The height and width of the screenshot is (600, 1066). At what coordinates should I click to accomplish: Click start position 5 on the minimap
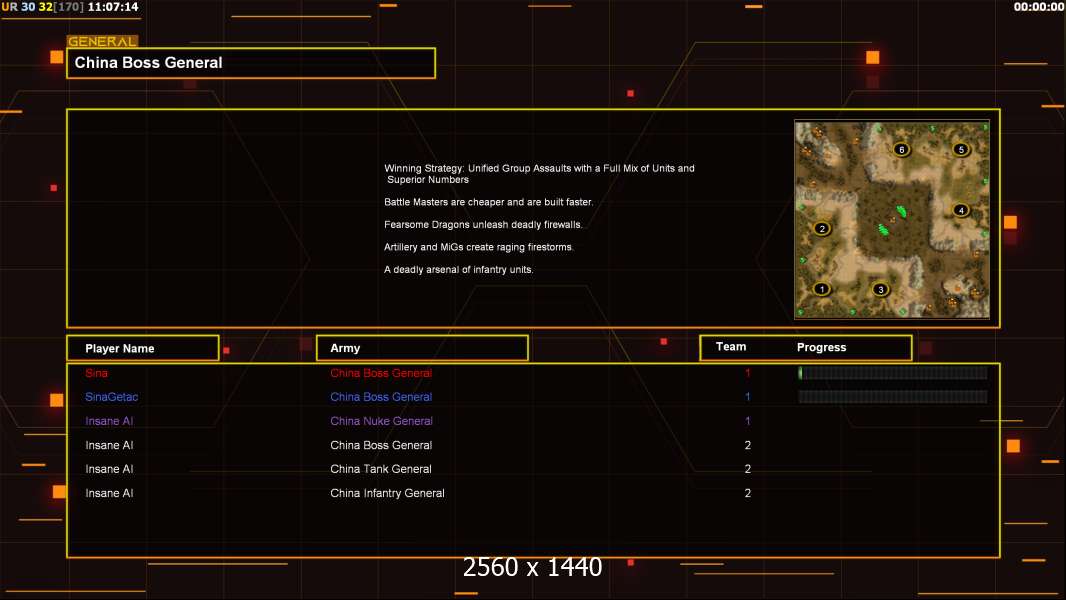pyautogui.click(x=961, y=149)
